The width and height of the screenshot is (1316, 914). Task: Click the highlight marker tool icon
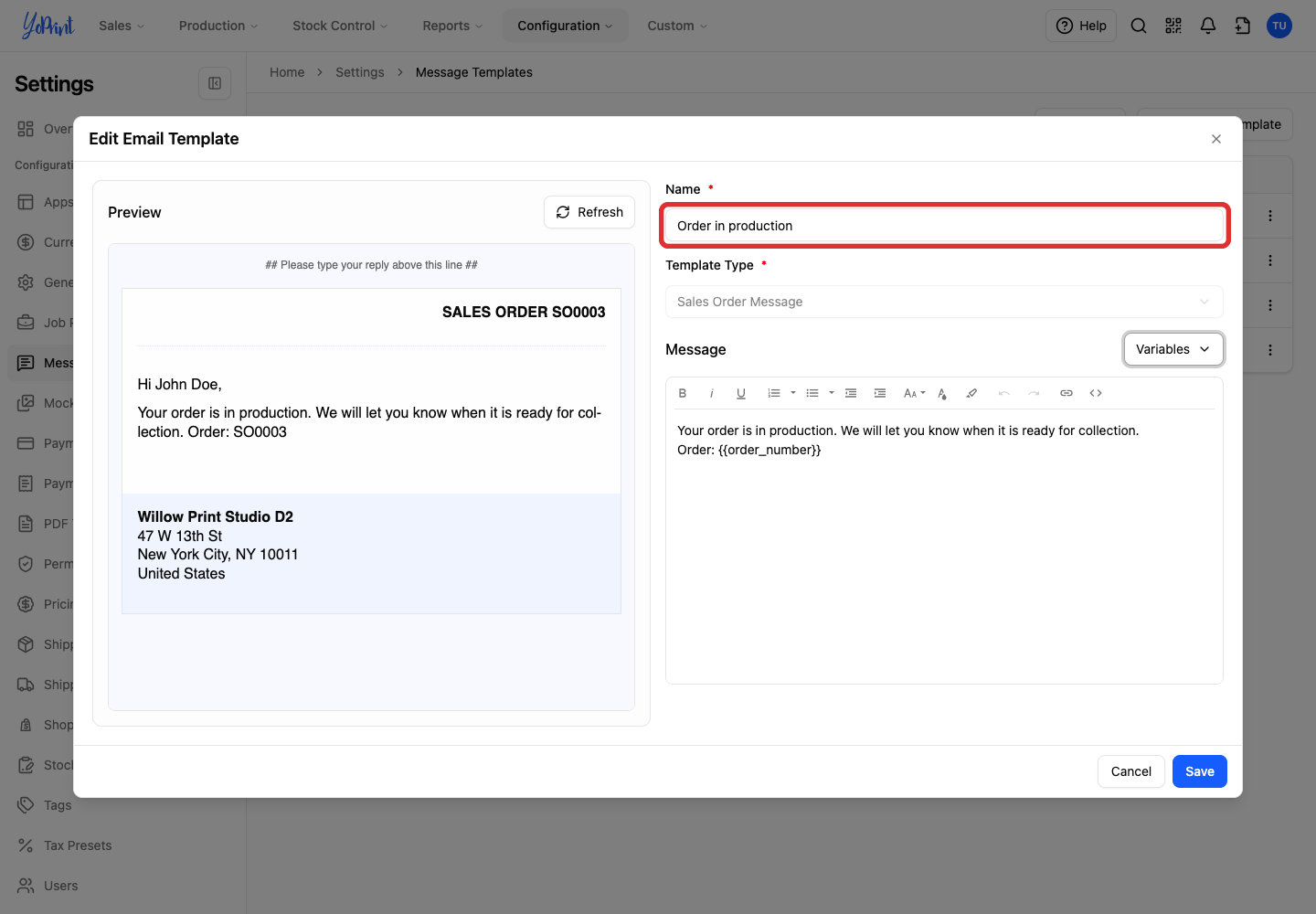[971, 393]
